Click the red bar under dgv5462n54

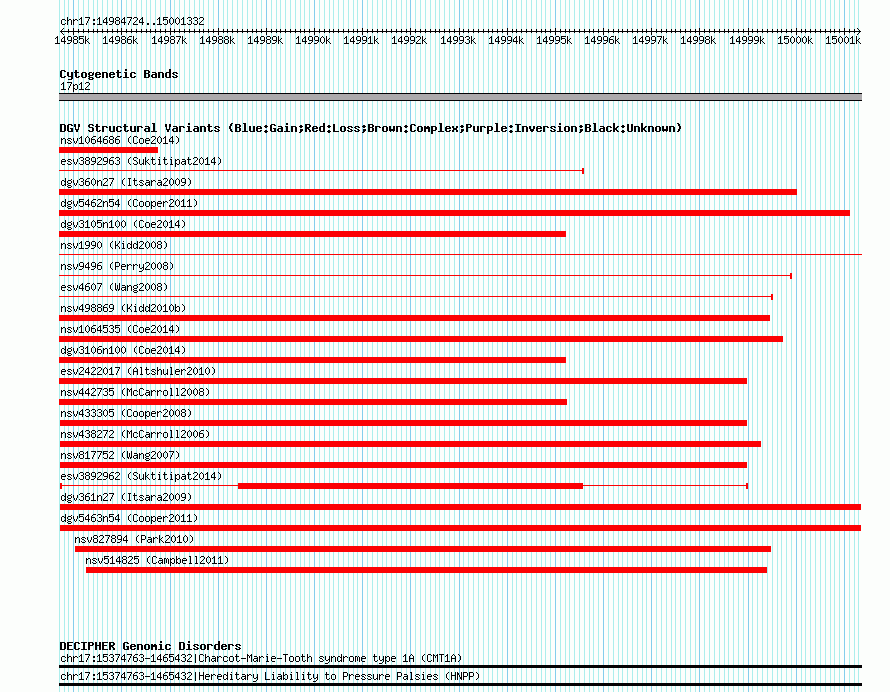click(455, 213)
